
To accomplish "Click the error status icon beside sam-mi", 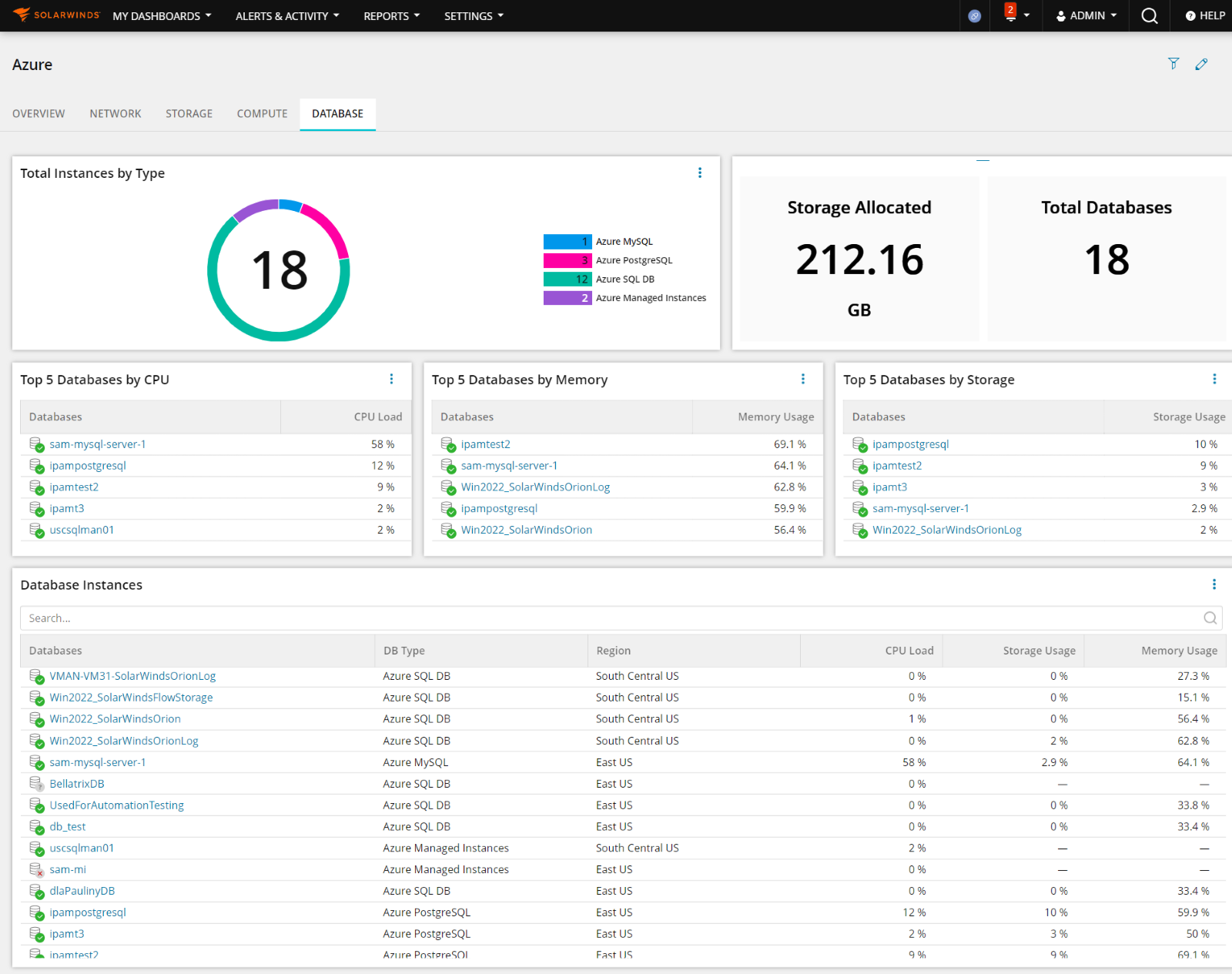I will point(36,869).
